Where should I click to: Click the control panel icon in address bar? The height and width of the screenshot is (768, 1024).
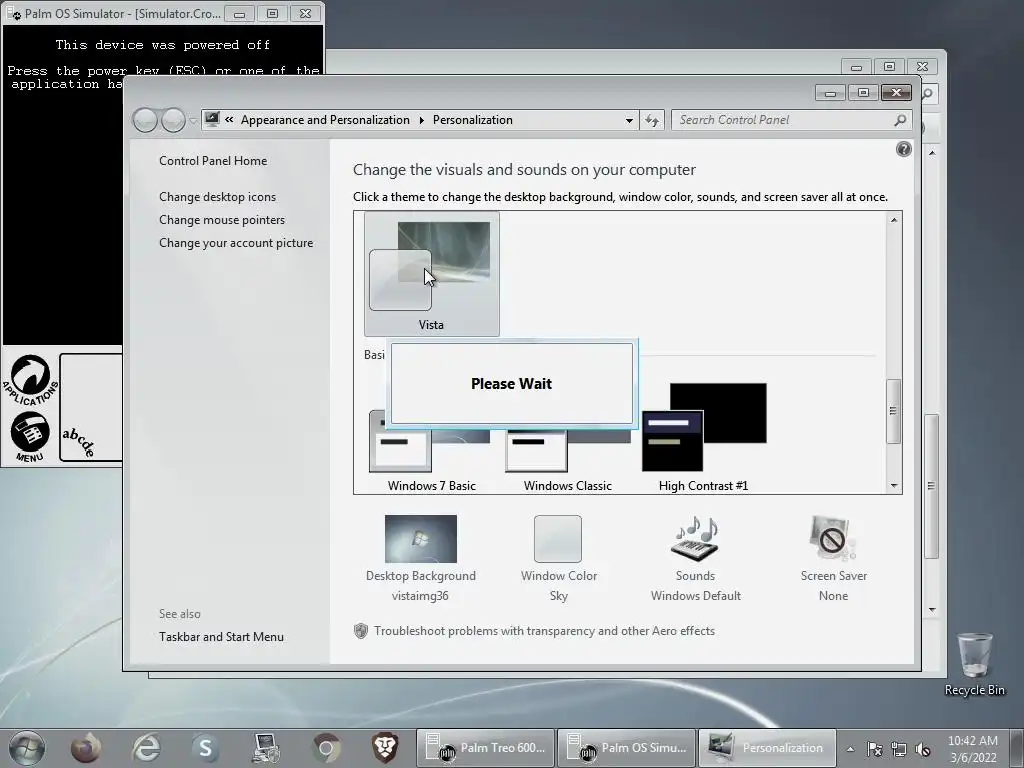[212, 120]
